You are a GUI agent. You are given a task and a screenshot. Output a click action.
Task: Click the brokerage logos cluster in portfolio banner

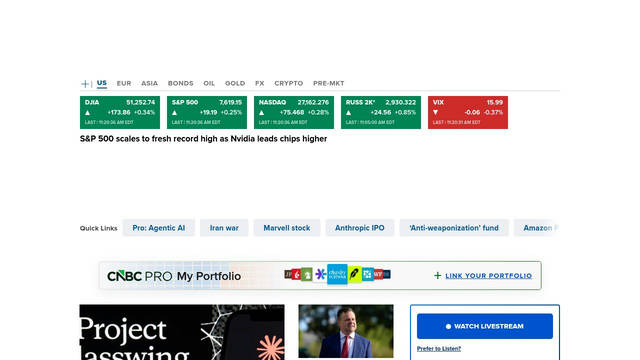(338, 274)
